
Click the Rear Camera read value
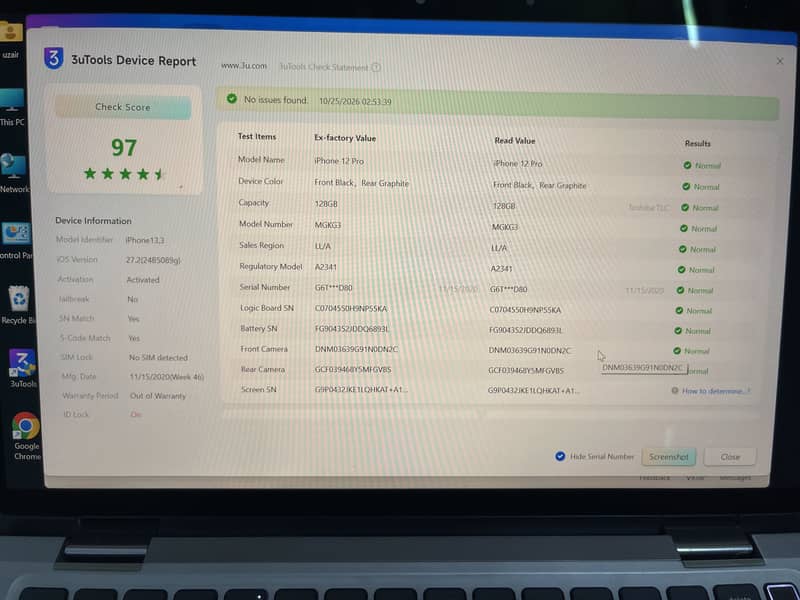pyautogui.click(x=526, y=370)
